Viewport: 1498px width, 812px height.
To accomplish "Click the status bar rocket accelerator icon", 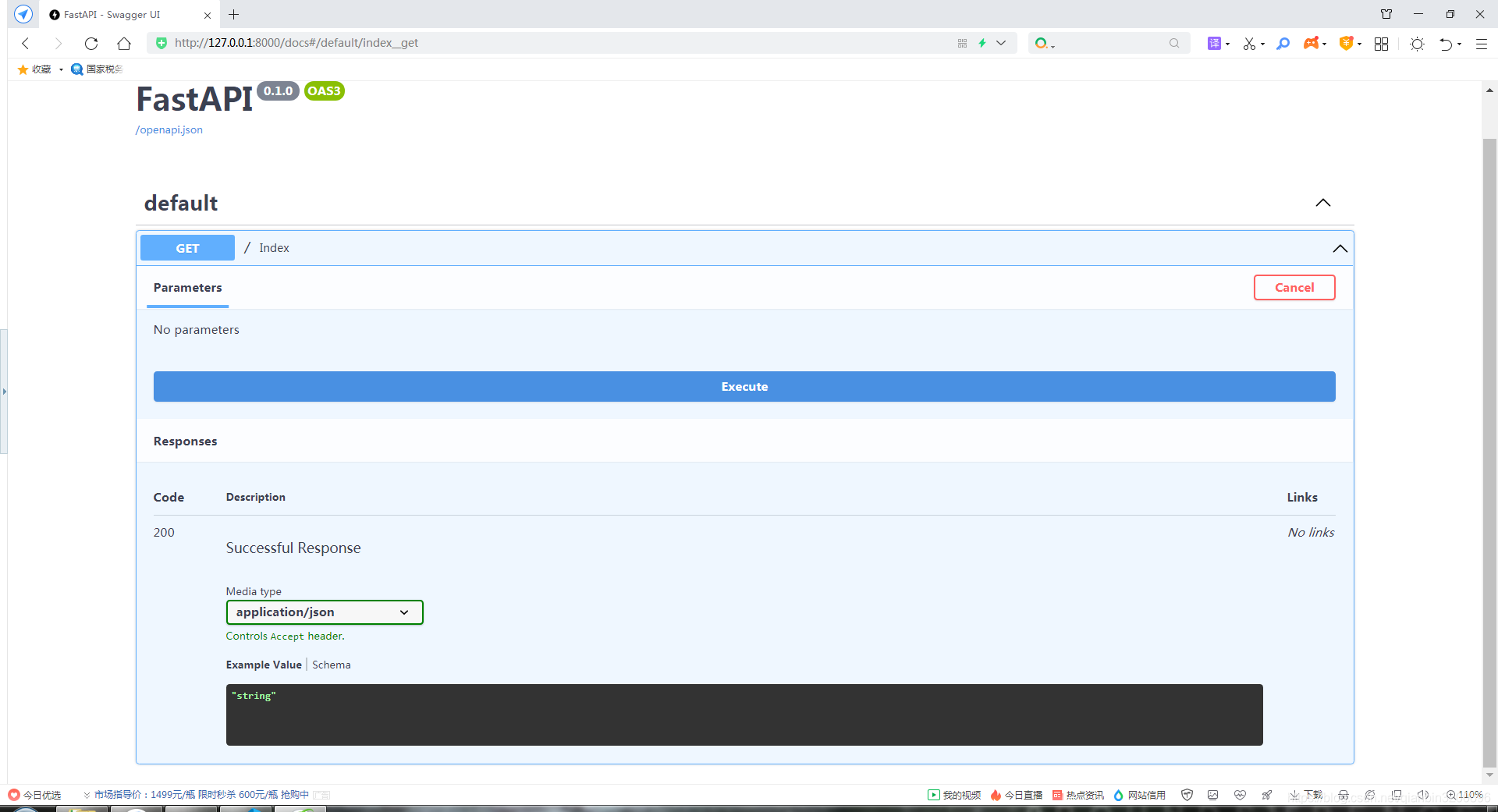I will point(1267,796).
